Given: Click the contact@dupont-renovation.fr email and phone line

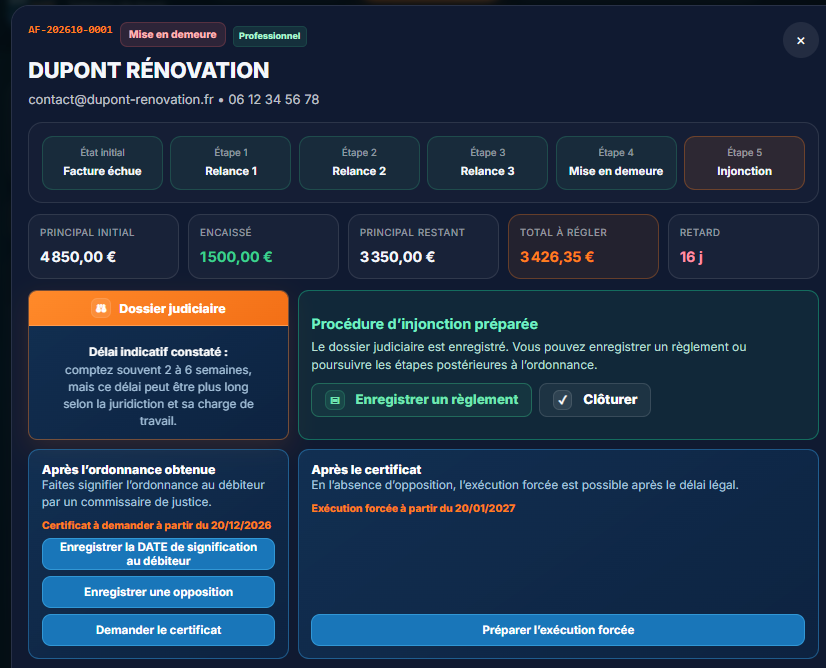Looking at the screenshot, I should 174,100.
